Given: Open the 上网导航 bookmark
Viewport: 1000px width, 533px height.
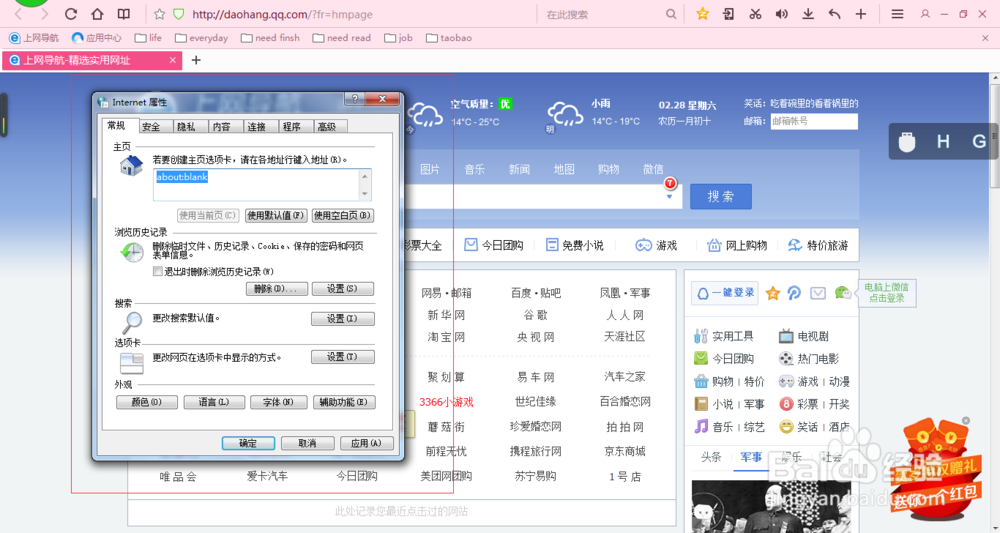Looking at the screenshot, I should click(x=34, y=38).
